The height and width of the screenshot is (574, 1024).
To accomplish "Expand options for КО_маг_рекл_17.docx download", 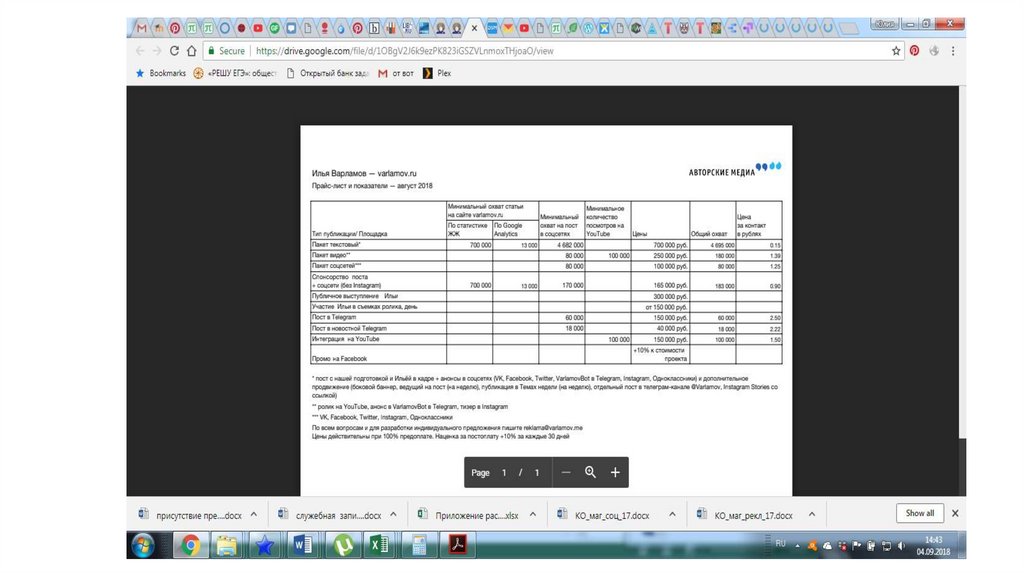I will (x=812, y=515).
